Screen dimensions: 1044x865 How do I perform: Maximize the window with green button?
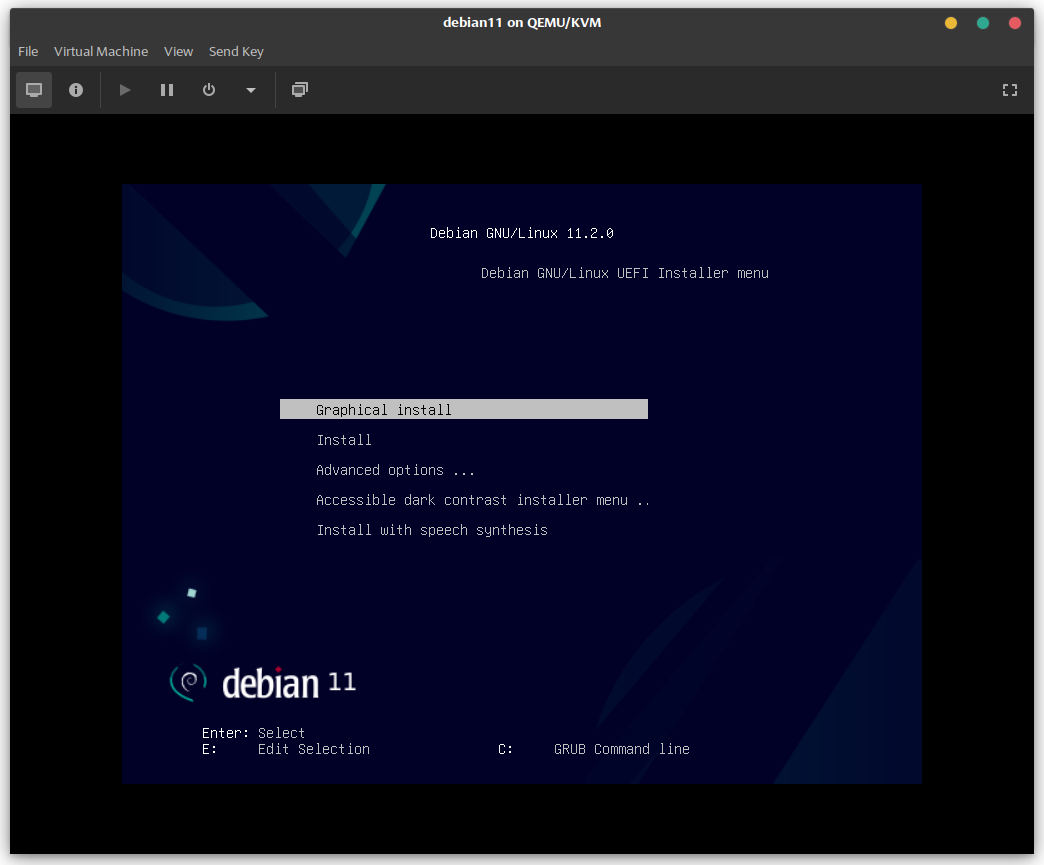tap(983, 23)
